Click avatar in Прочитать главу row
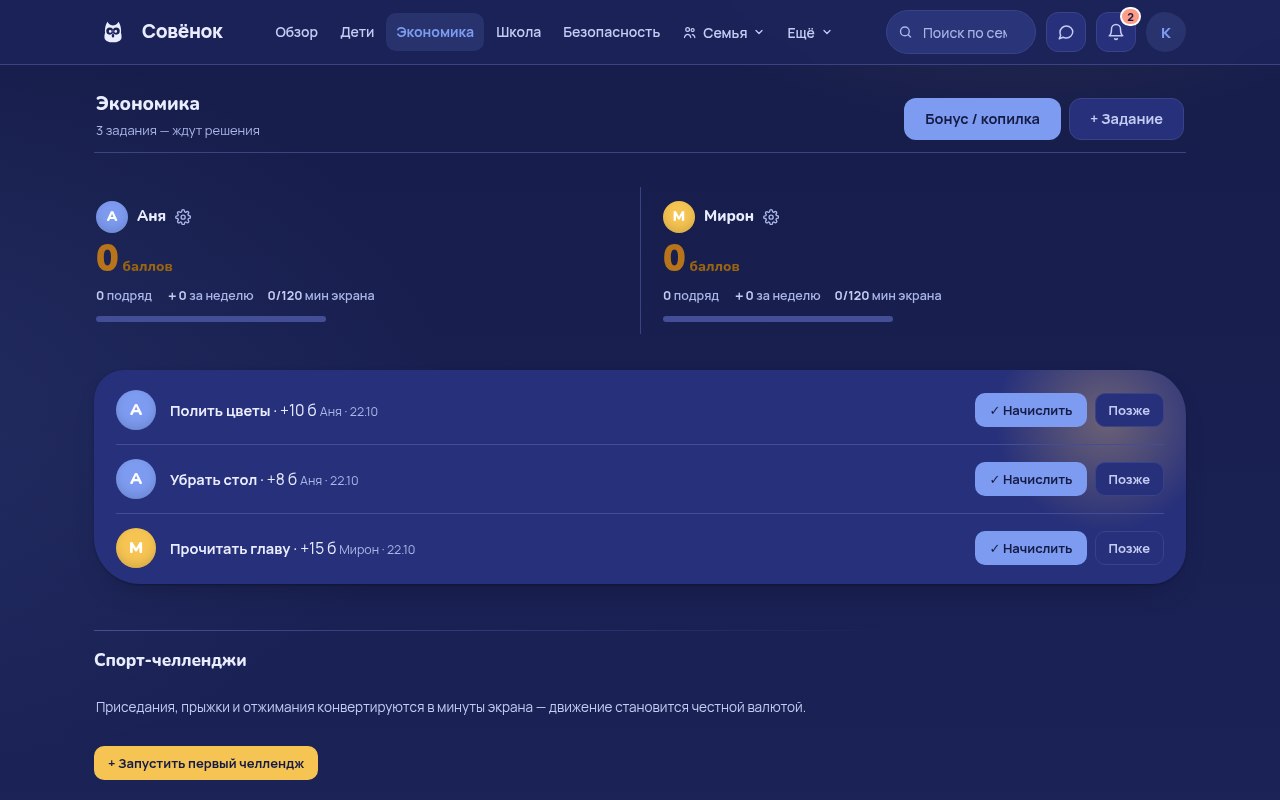Screen dimensions: 1280x800 click(136, 548)
